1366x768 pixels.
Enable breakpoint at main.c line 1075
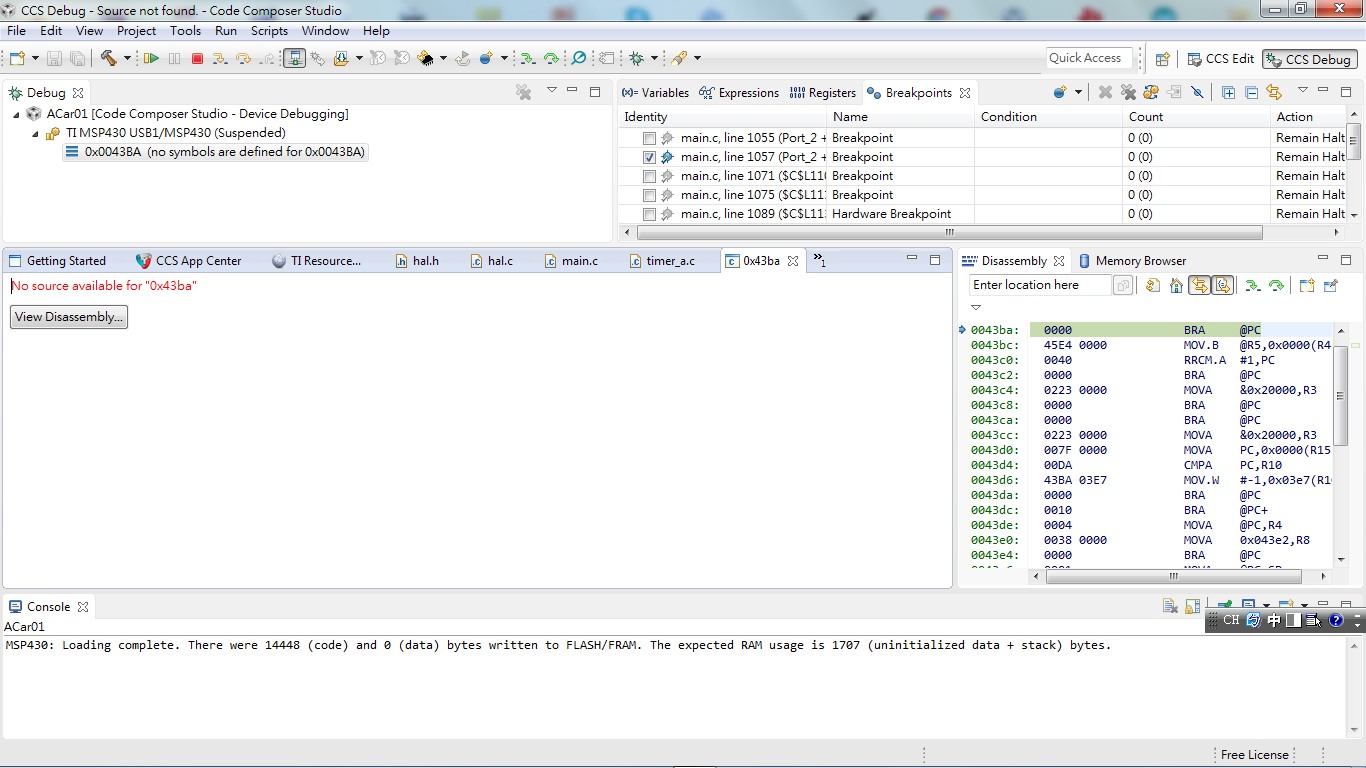650,195
